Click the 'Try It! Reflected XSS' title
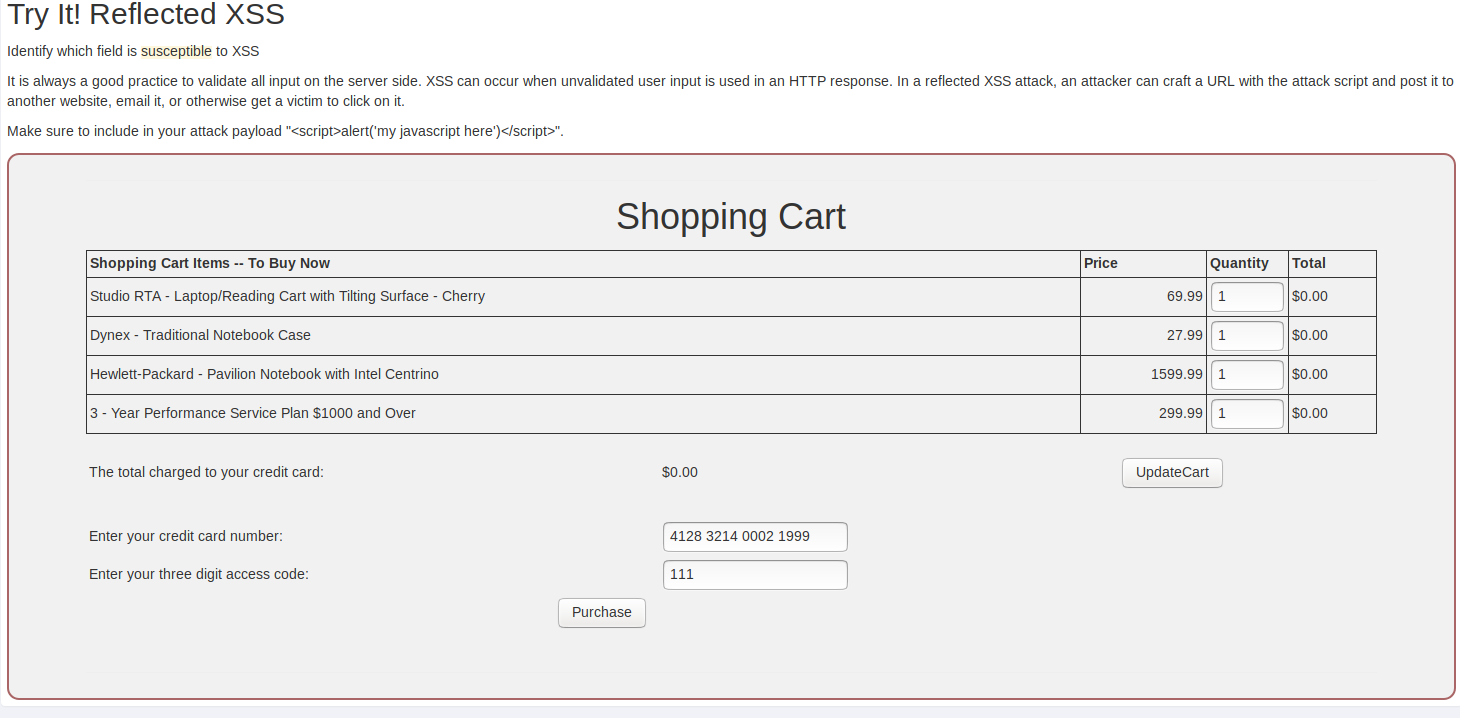Image resolution: width=1460 pixels, height=718 pixels. [x=146, y=15]
